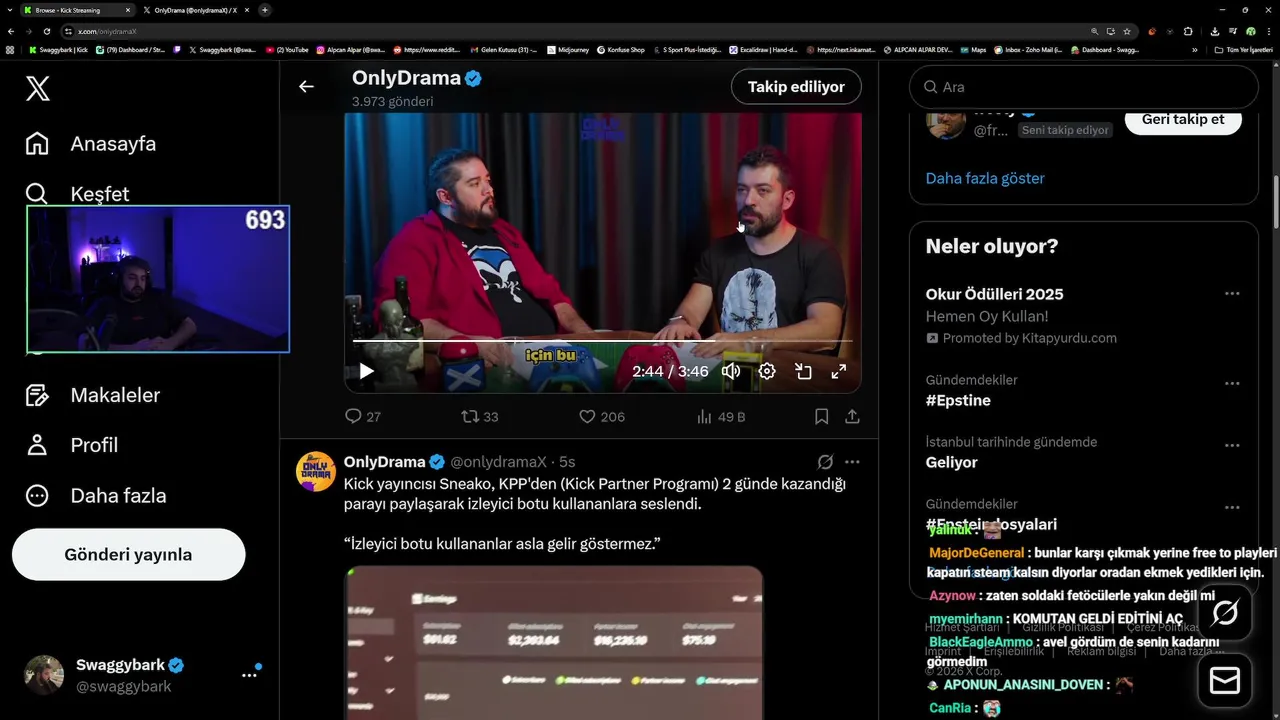Image resolution: width=1280 pixels, height=720 pixels.
Task: Bookmark this page with star icon
Action: [1127, 31]
